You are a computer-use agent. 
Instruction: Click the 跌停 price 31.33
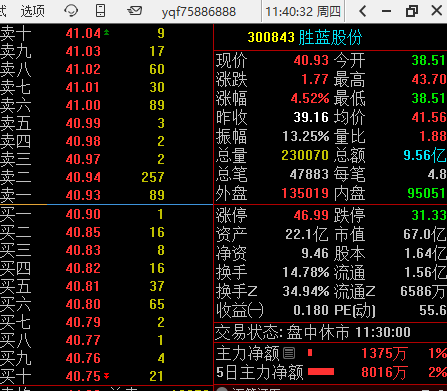click(x=429, y=215)
